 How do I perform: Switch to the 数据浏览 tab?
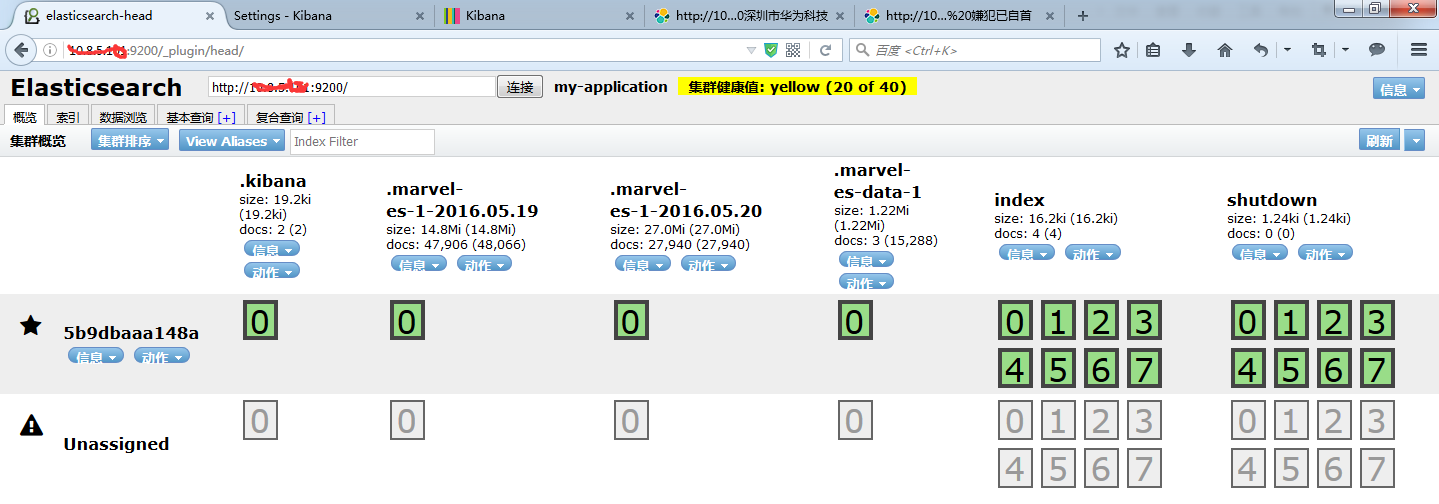pyautogui.click(x=123, y=117)
